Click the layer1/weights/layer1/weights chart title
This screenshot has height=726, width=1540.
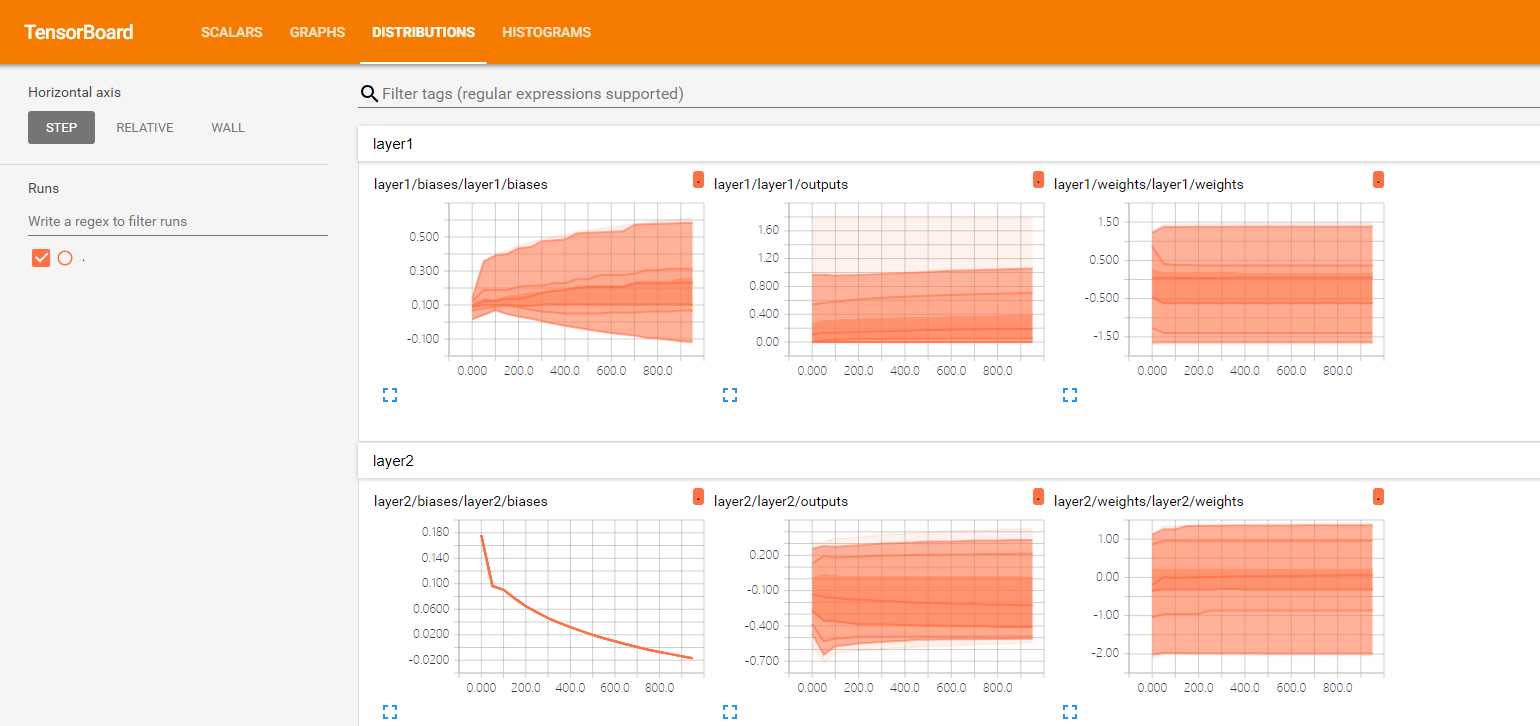pyautogui.click(x=1149, y=184)
